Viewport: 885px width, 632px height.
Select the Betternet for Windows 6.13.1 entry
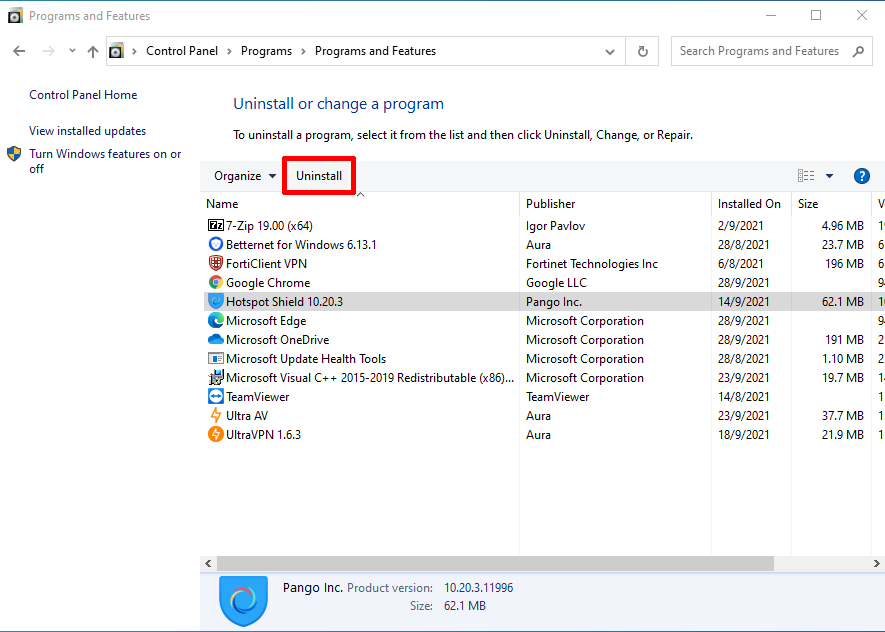coord(301,245)
